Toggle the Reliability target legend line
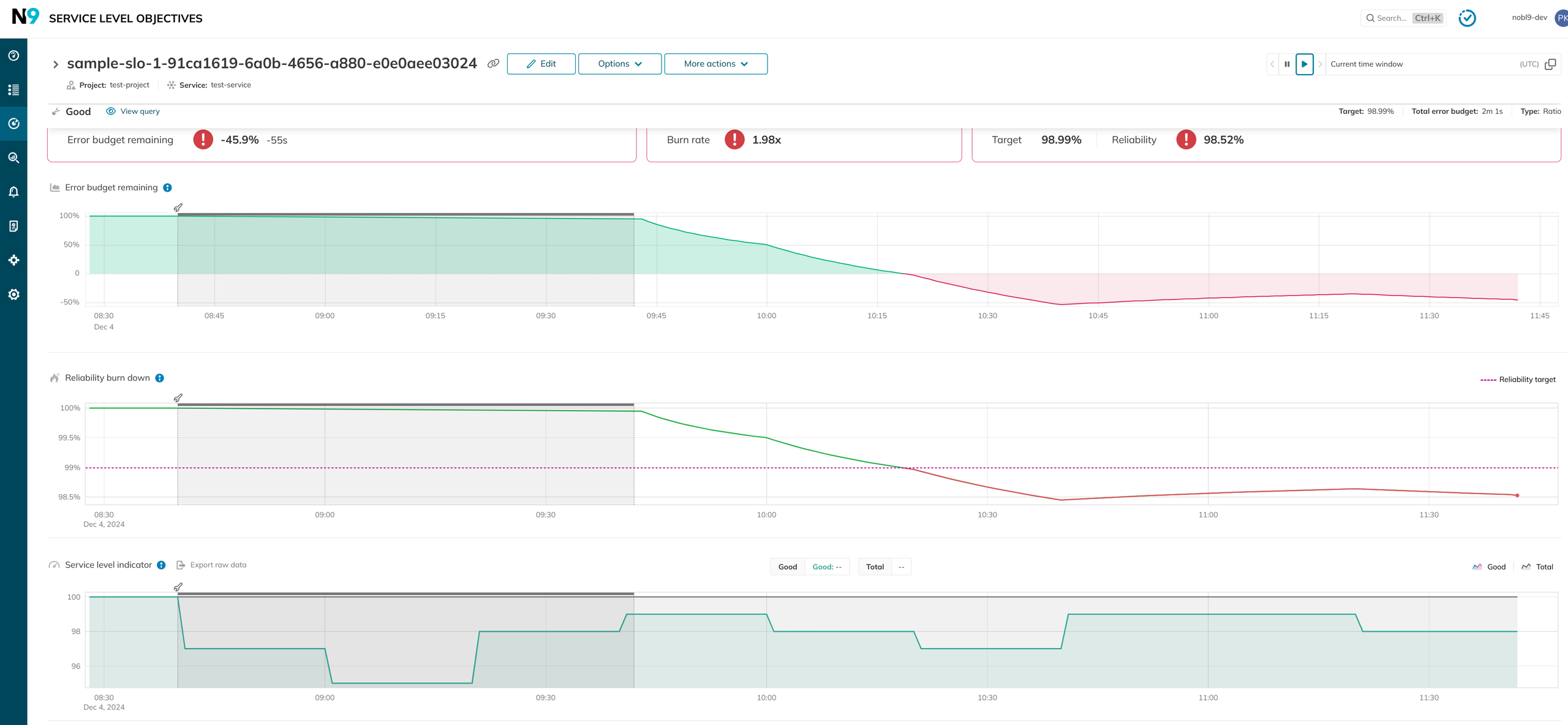The height and width of the screenshot is (725, 1568). click(1518, 380)
